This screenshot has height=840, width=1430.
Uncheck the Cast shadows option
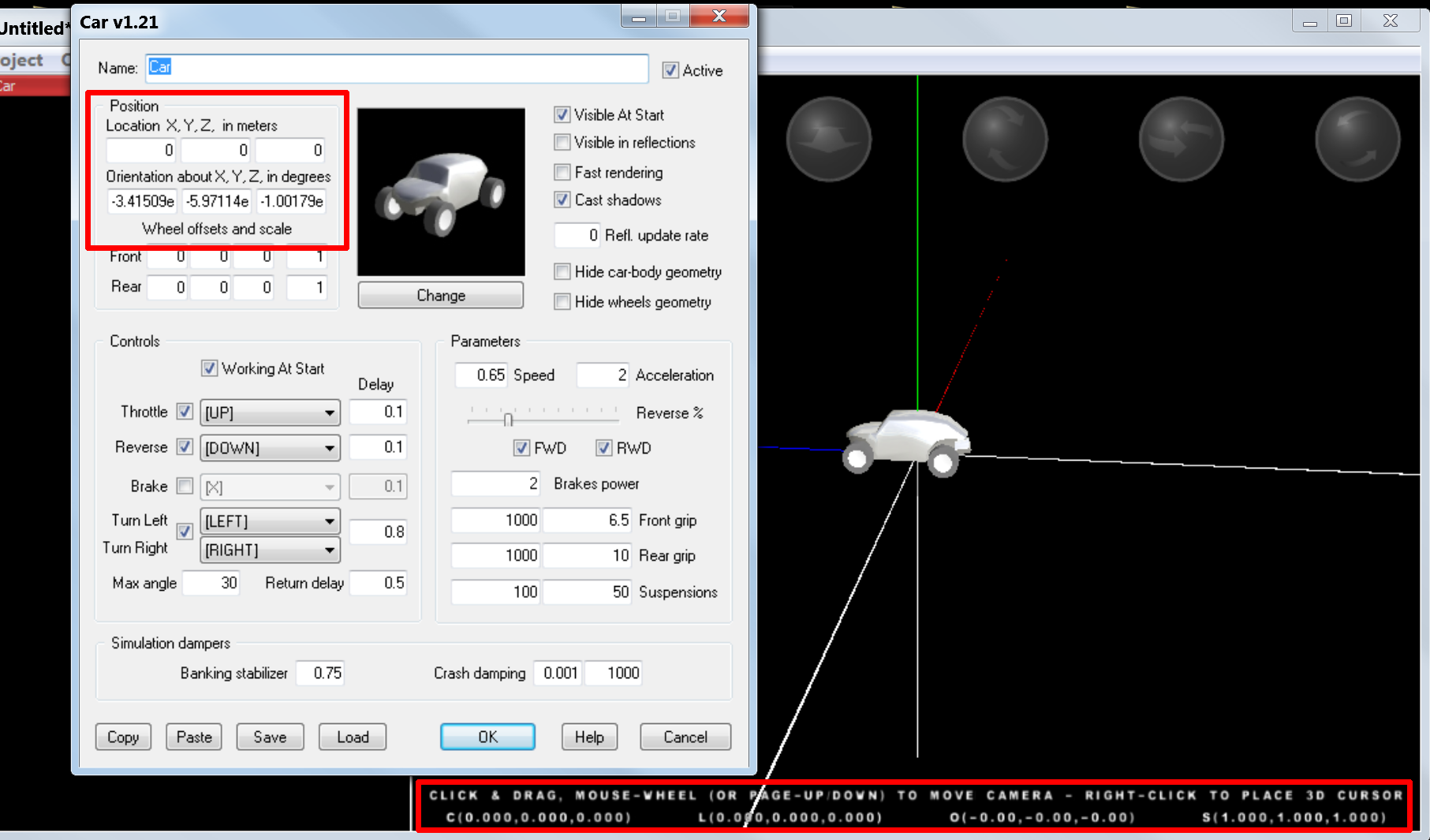click(x=562, y=200)
